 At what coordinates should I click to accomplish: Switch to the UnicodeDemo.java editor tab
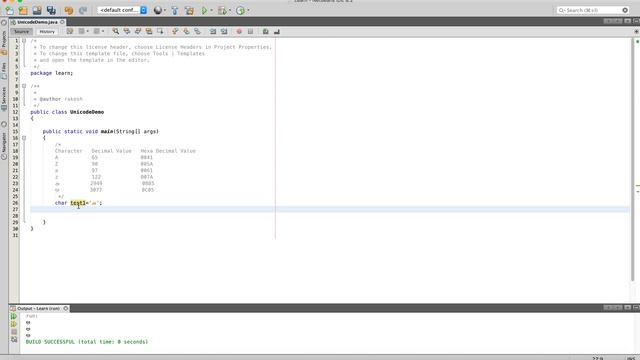(37, 22)
